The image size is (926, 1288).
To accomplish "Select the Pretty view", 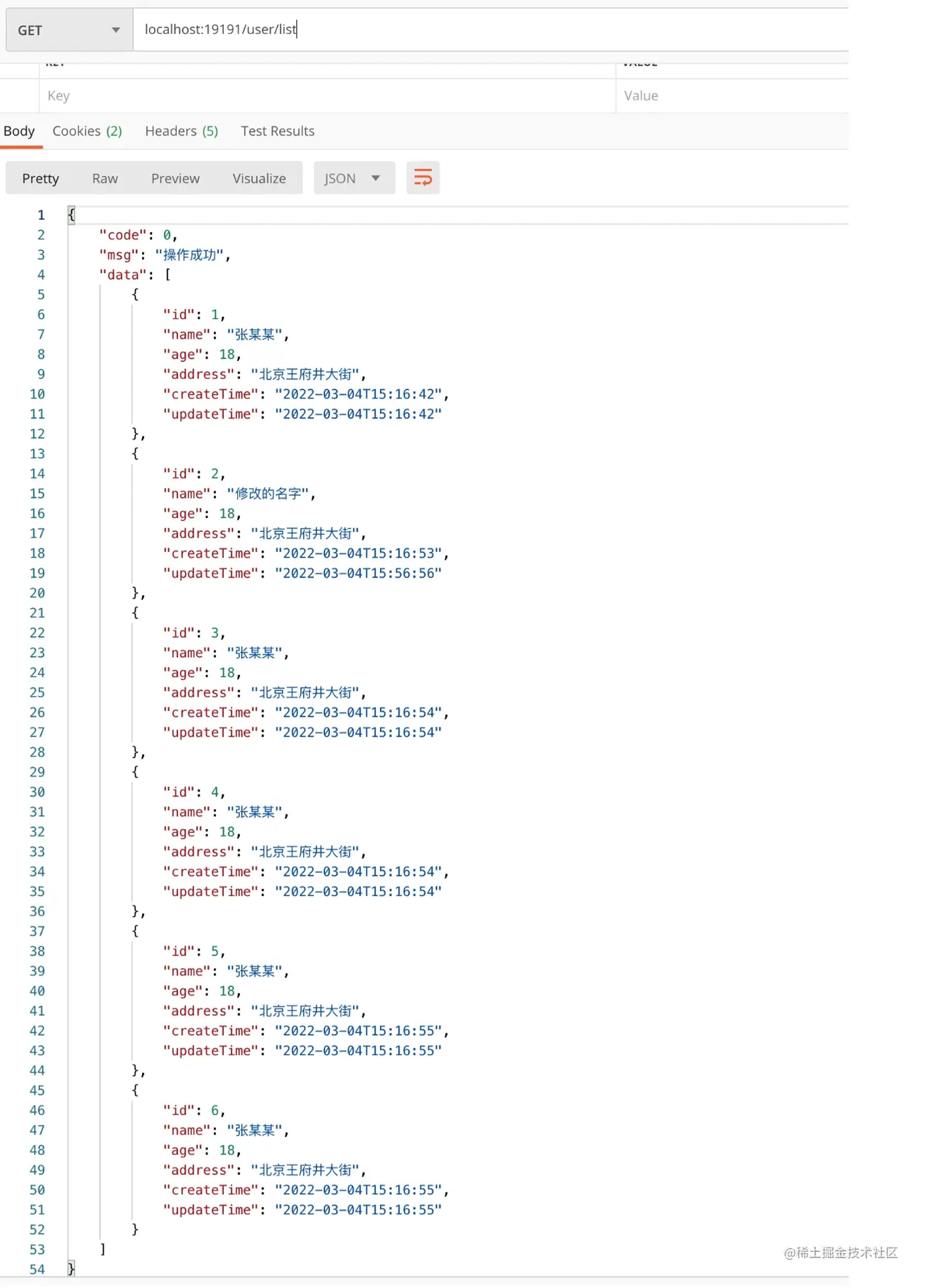I will point(40,178).
